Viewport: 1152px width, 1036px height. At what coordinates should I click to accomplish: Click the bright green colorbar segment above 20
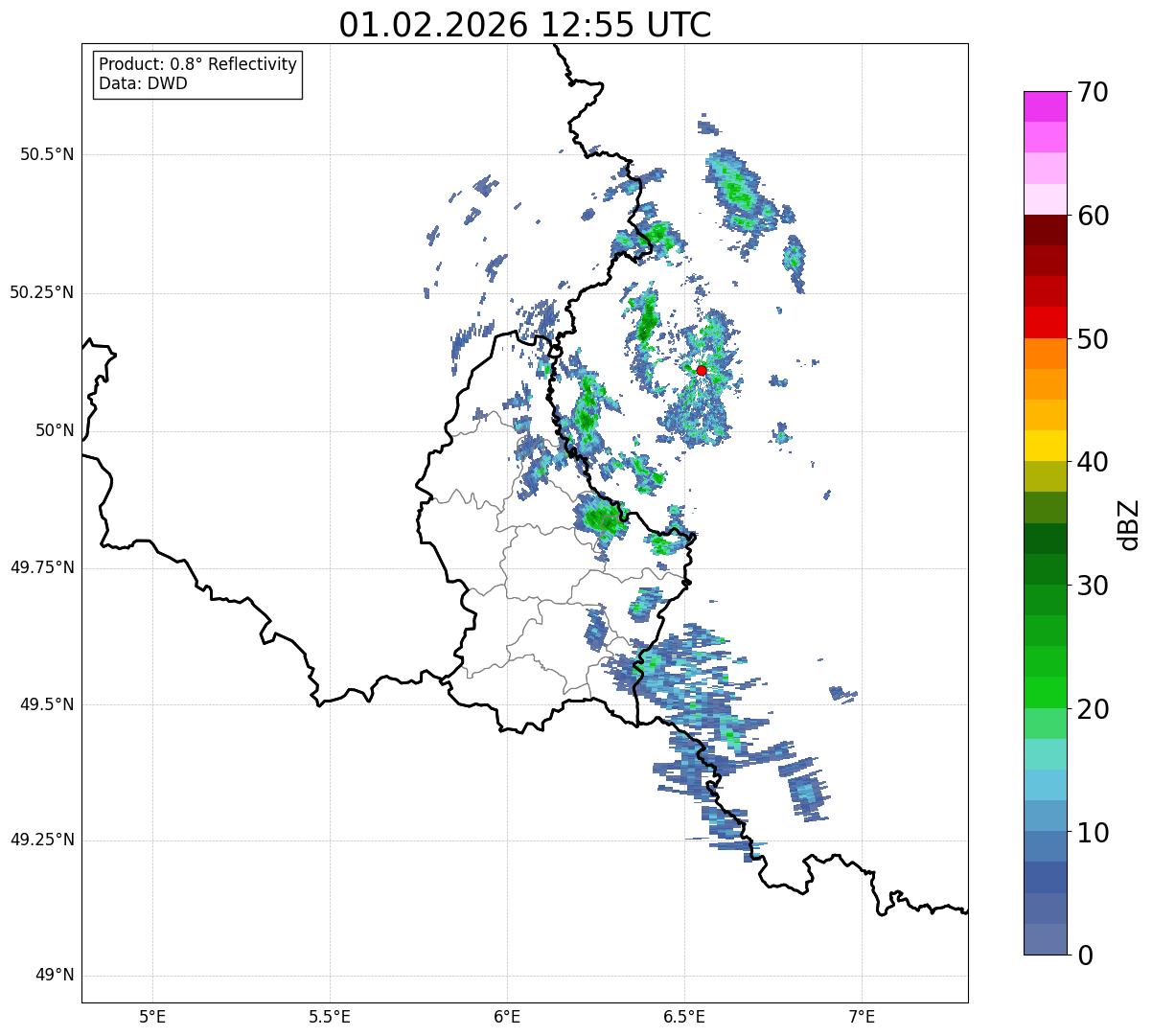click(x=1046, y=693)
